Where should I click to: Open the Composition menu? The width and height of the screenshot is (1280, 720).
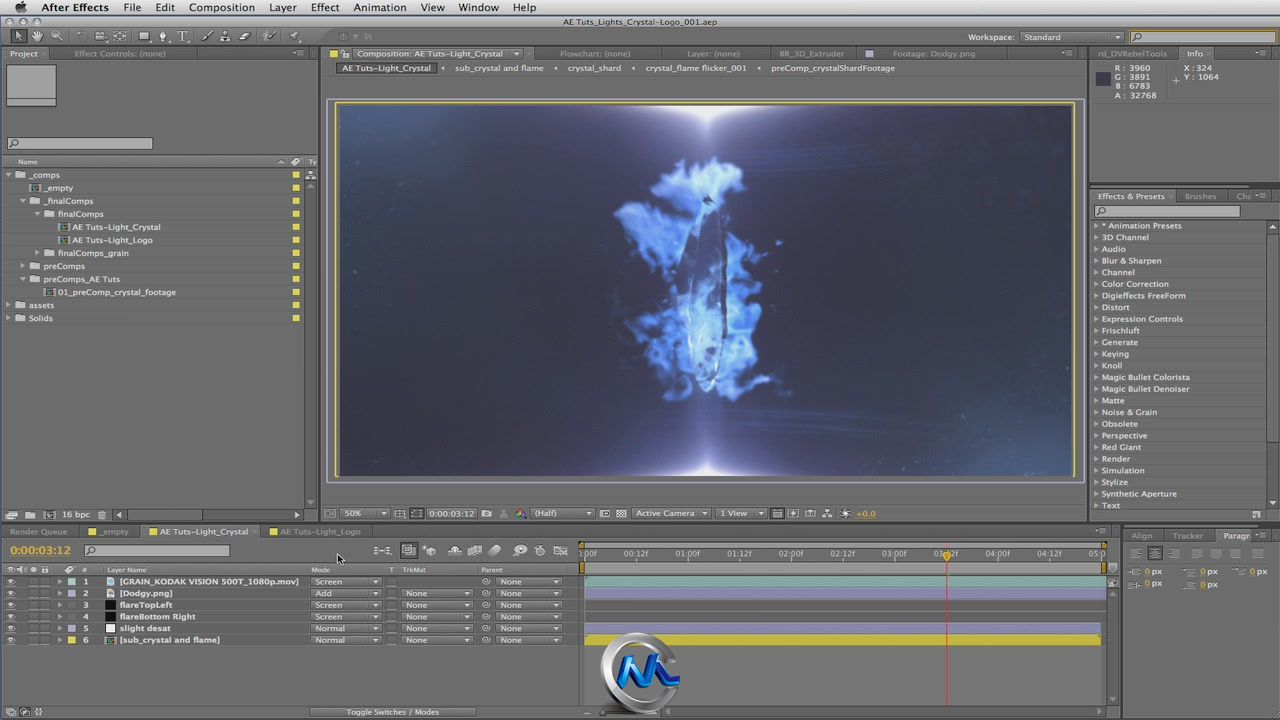(222, 7)
